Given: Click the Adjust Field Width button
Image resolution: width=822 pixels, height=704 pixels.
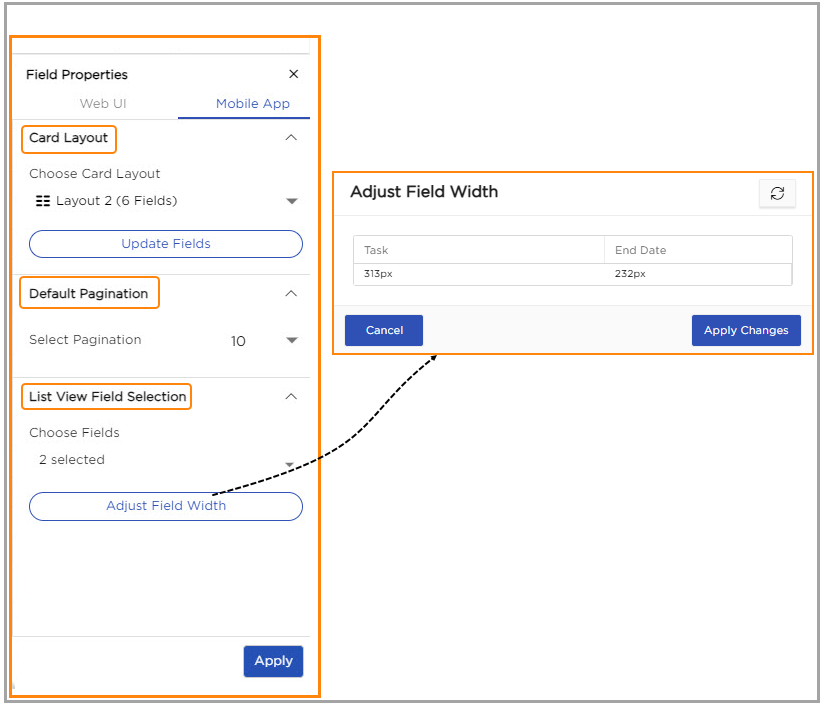Looking at the screenshot, I should pos(166,506).
